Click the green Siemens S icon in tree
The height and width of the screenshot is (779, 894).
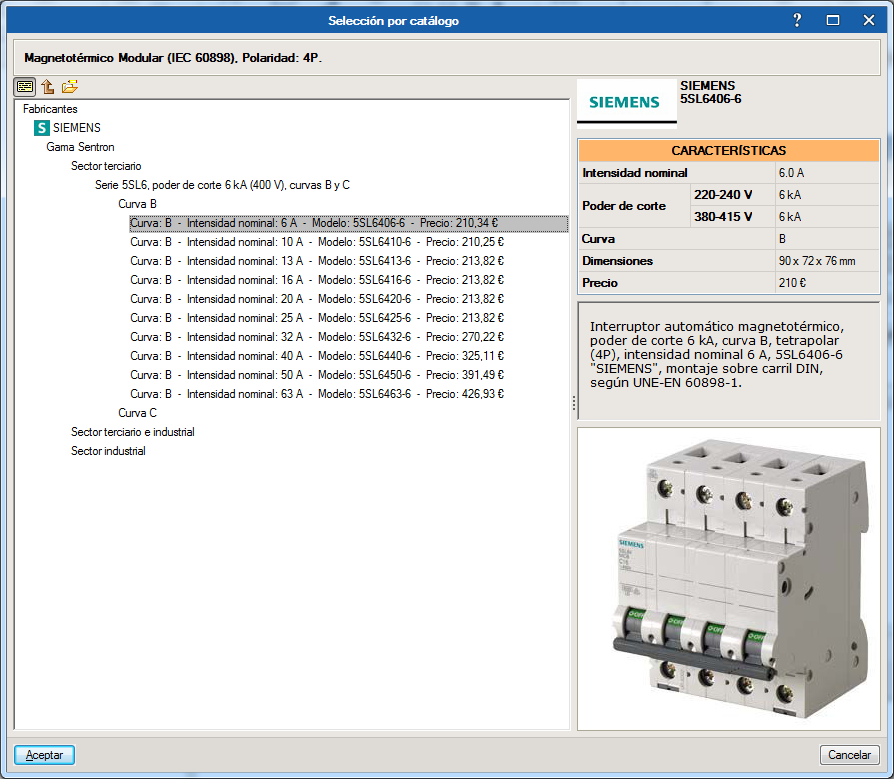coord(42,128)
